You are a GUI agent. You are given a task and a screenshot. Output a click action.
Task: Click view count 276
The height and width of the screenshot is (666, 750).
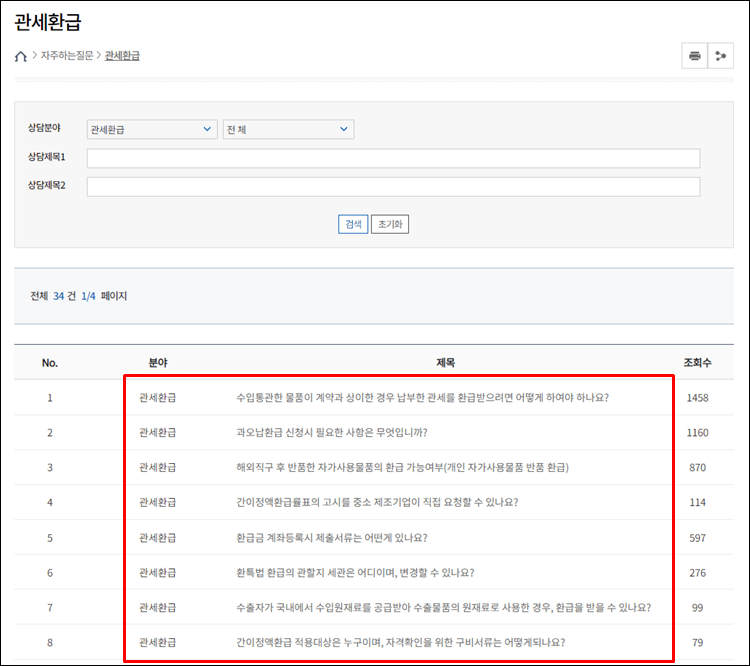tap(697, 573)
